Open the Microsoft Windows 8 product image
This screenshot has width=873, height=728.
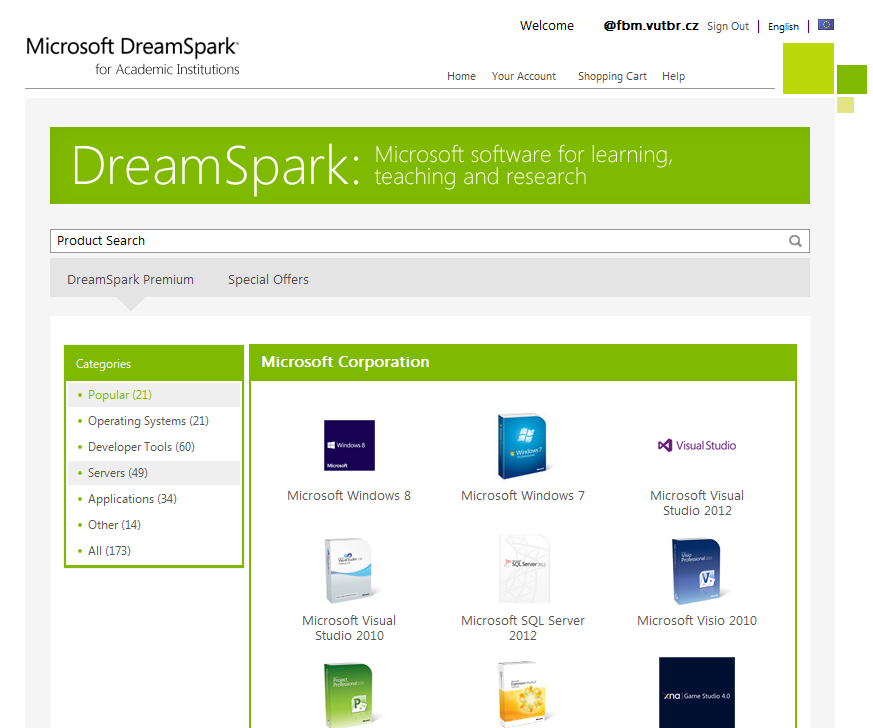349,445
